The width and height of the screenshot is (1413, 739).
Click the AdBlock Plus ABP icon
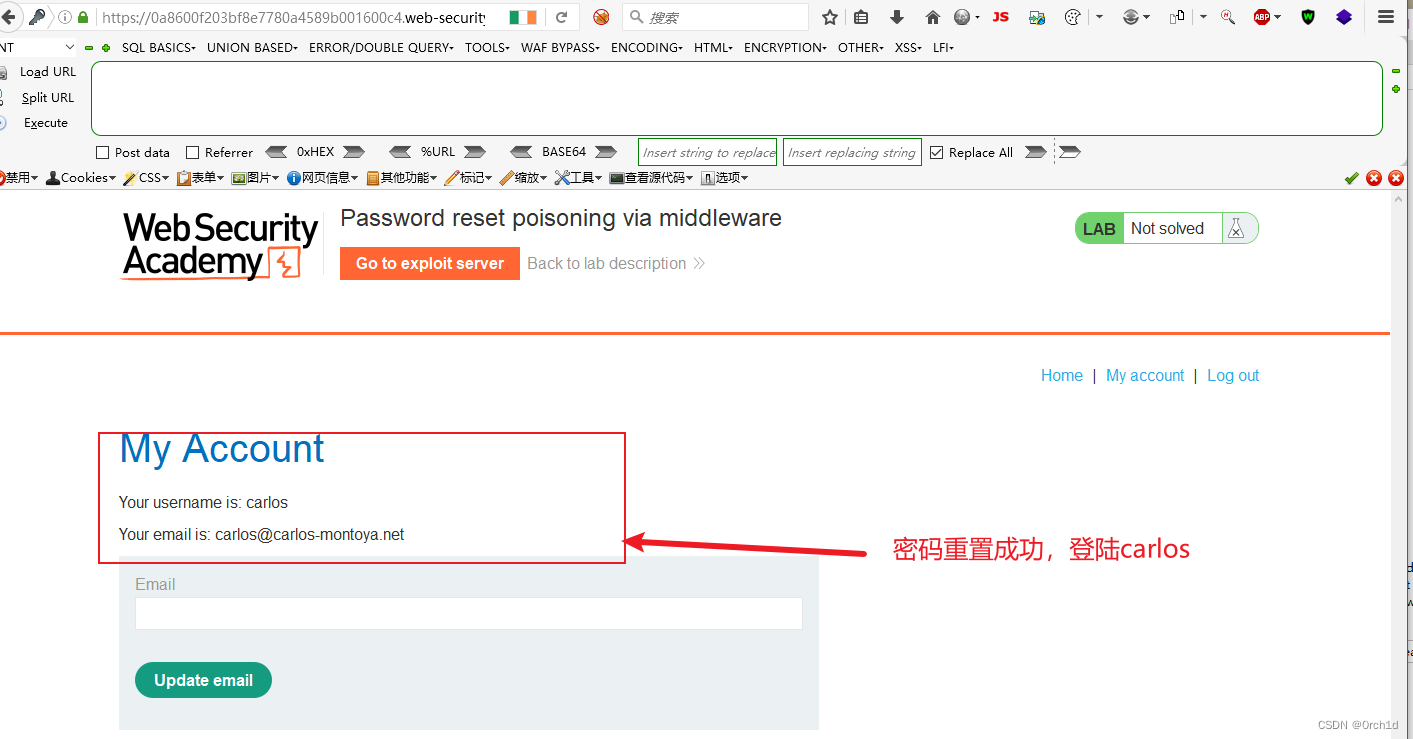(1262, 17)
